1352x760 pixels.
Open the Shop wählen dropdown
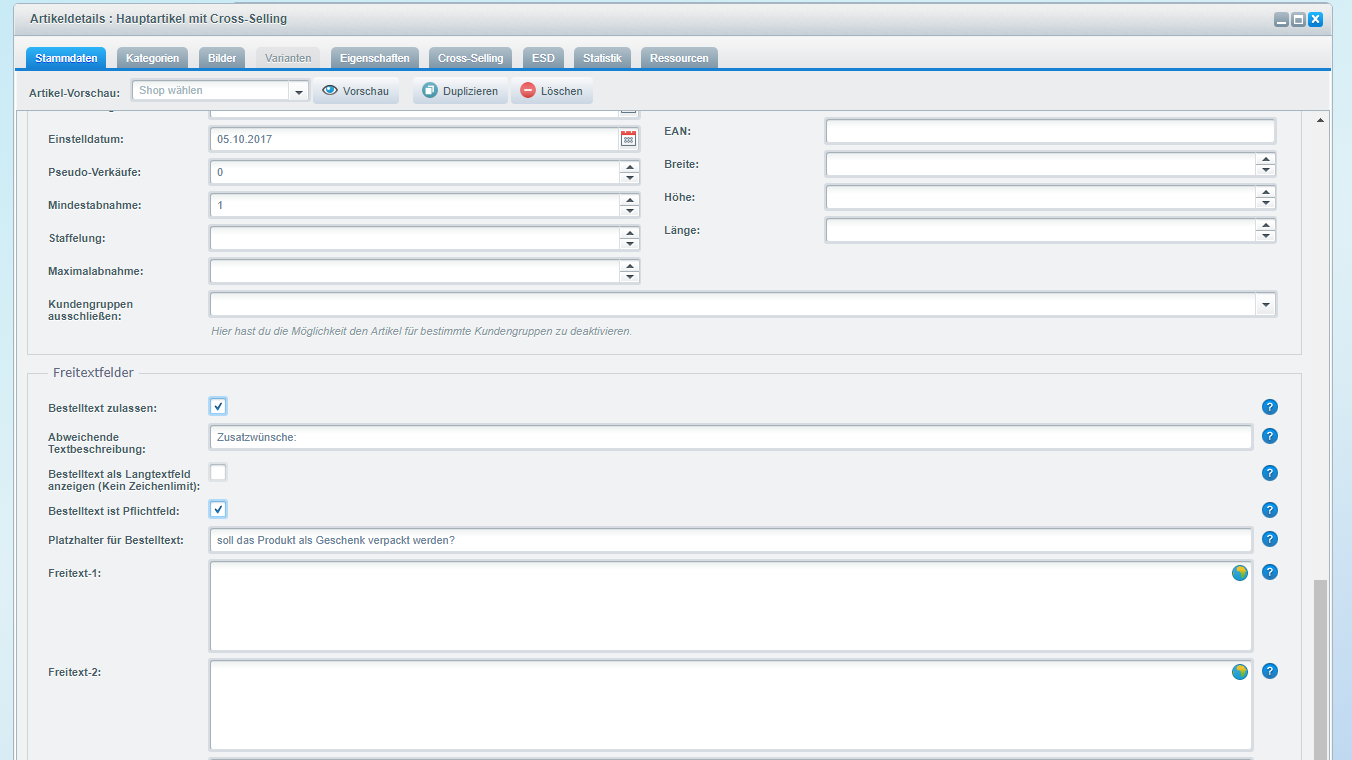coord(298,91)
